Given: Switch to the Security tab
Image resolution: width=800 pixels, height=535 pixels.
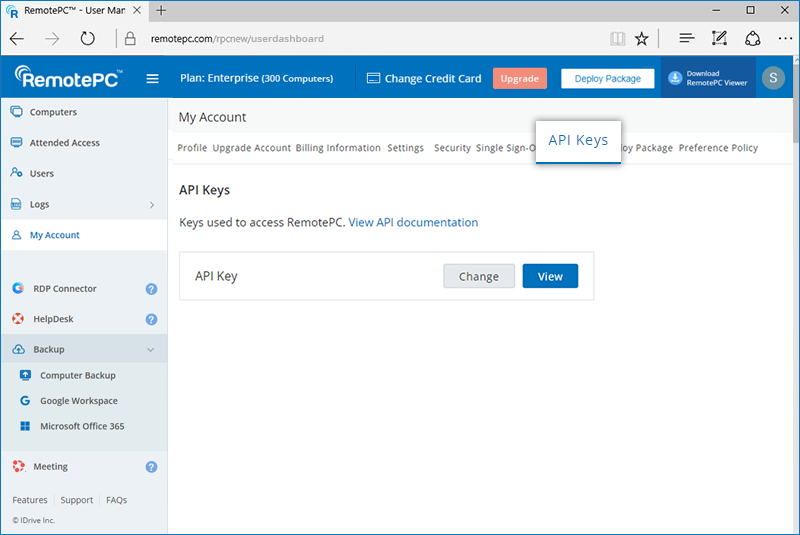Looking at the screenshot, I should 452,148.
